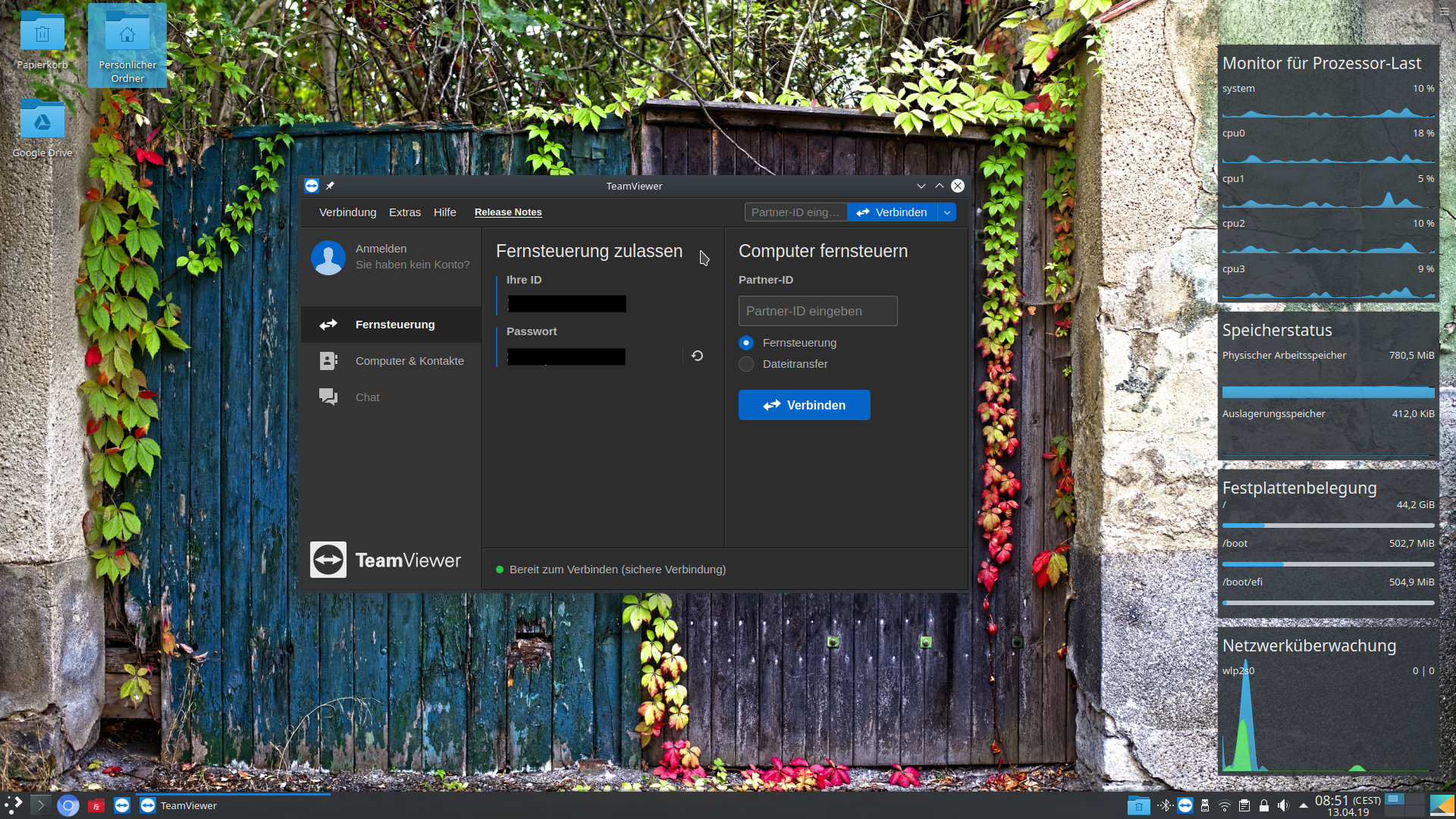The height and width of the screenshot is (819, 1456).
Task: Click the TeamViewer taskbar window entry
Action: point(234,805)
